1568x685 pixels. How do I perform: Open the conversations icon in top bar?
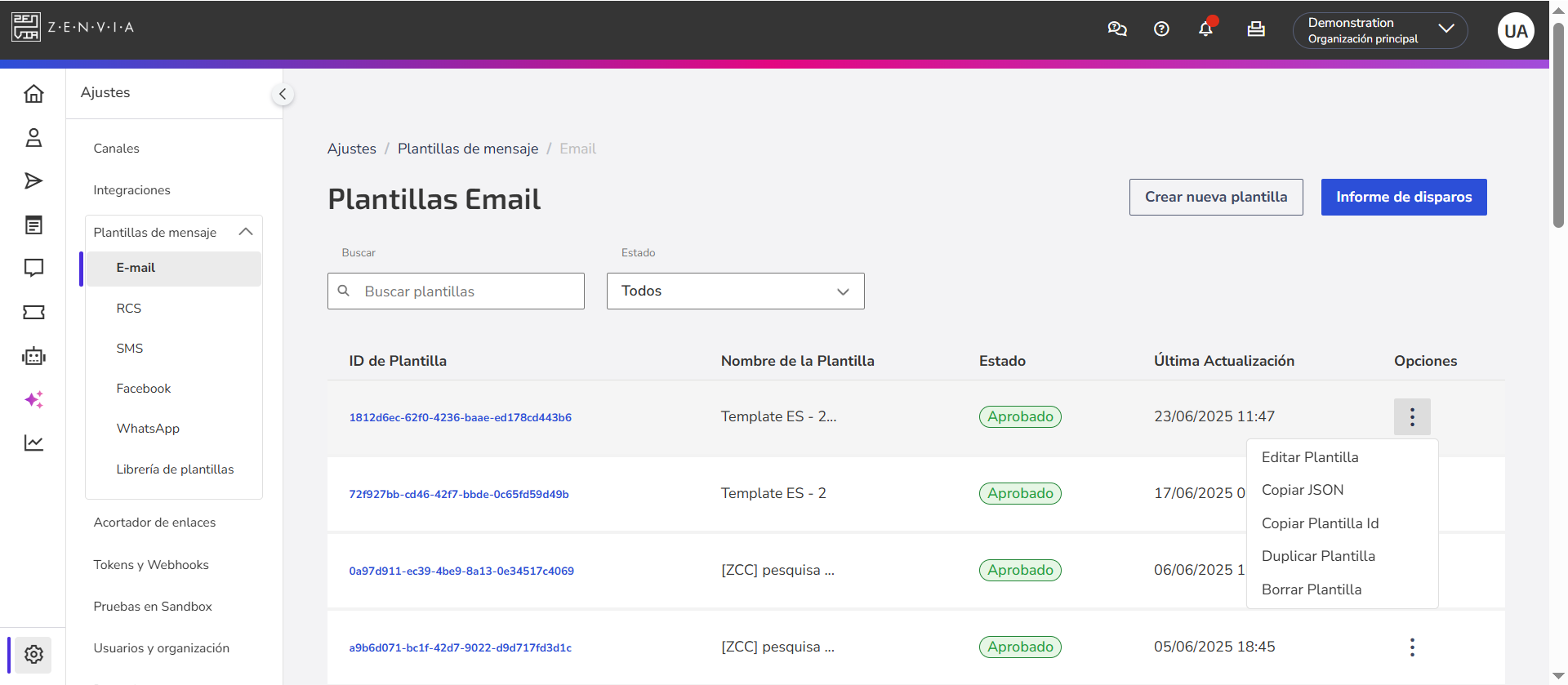[1117, 29]
